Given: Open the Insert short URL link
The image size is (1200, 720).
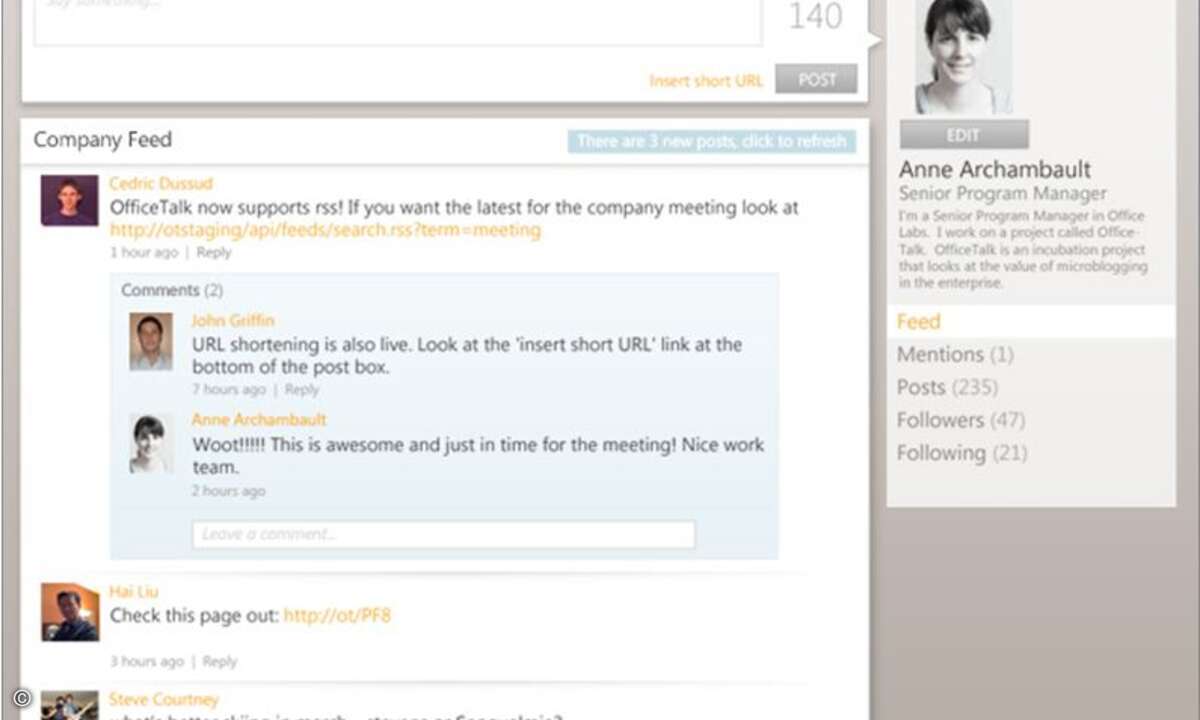Looking at the screenshot, I should 706,81.
